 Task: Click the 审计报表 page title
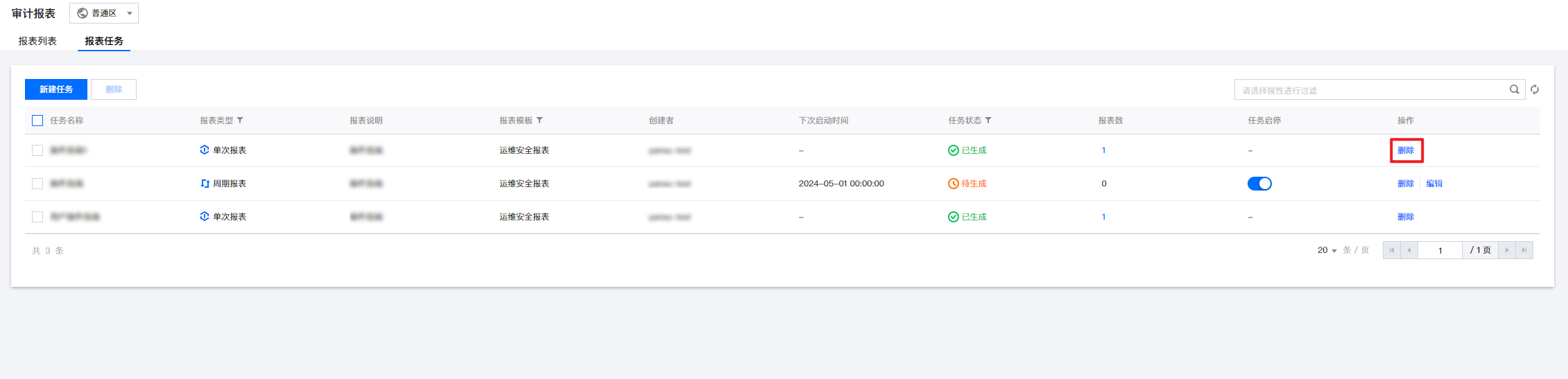pos(33,14)
